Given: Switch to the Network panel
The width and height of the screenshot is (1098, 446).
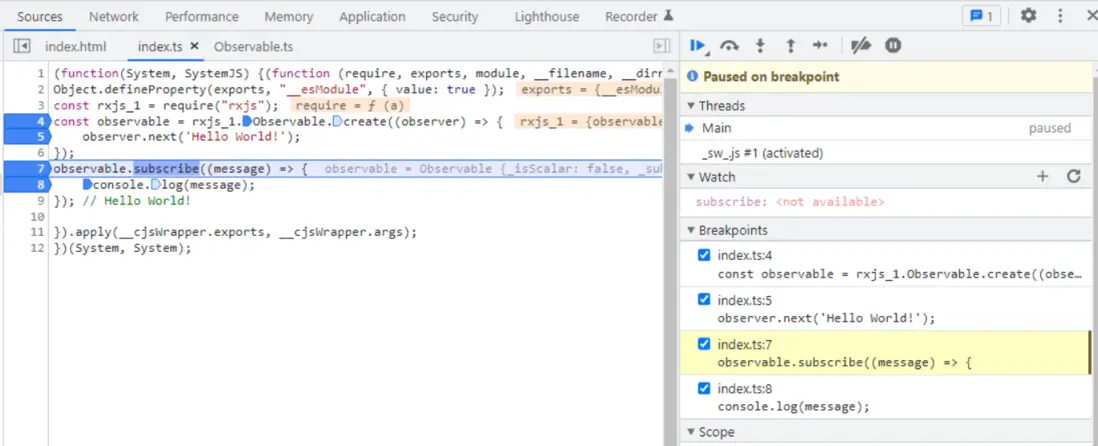Looking at the screenshot, I should point(113,16).
